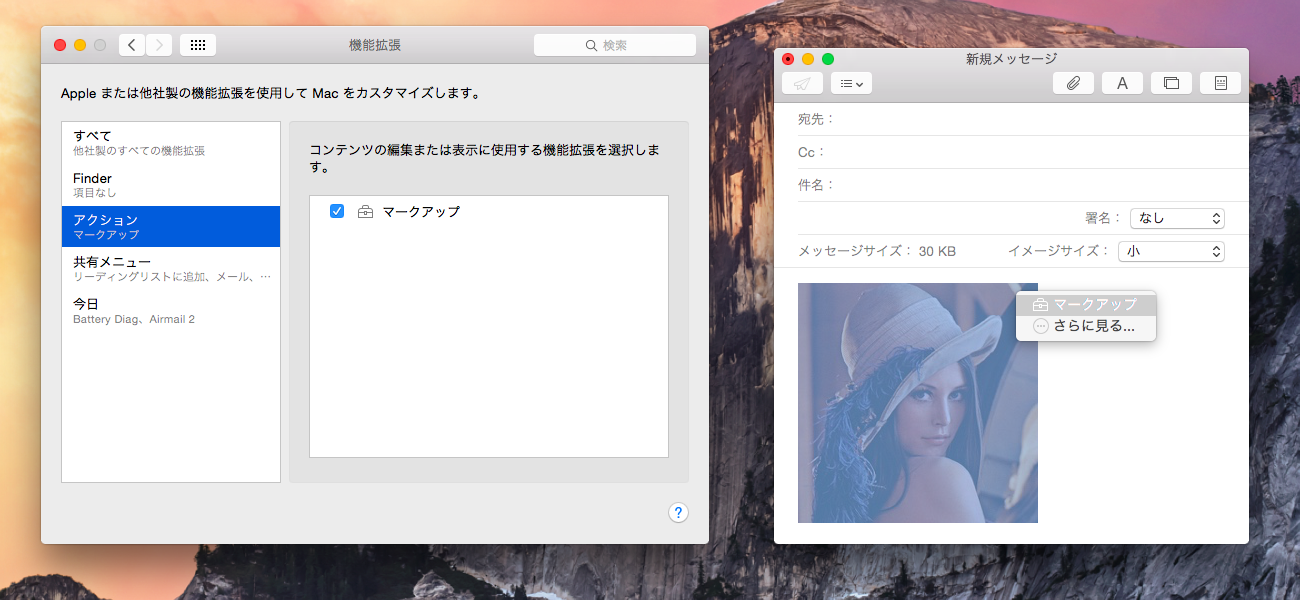Attach a file with paperclip icon
This screenshot has height=600, width=1300.
tap(1073, 83)
